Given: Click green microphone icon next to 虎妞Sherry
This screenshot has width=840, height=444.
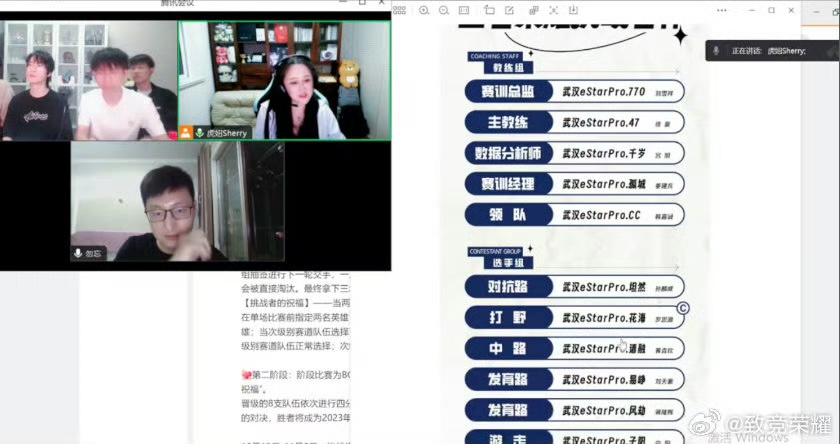Looking at the screenshot, I should 200,132.
